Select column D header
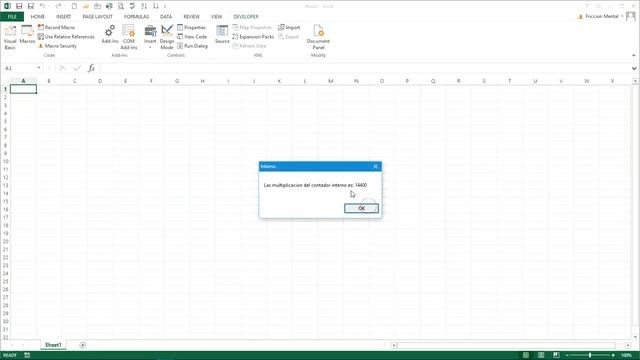Image resolution: width=640 pixels, height=360 pixels. 100,81
